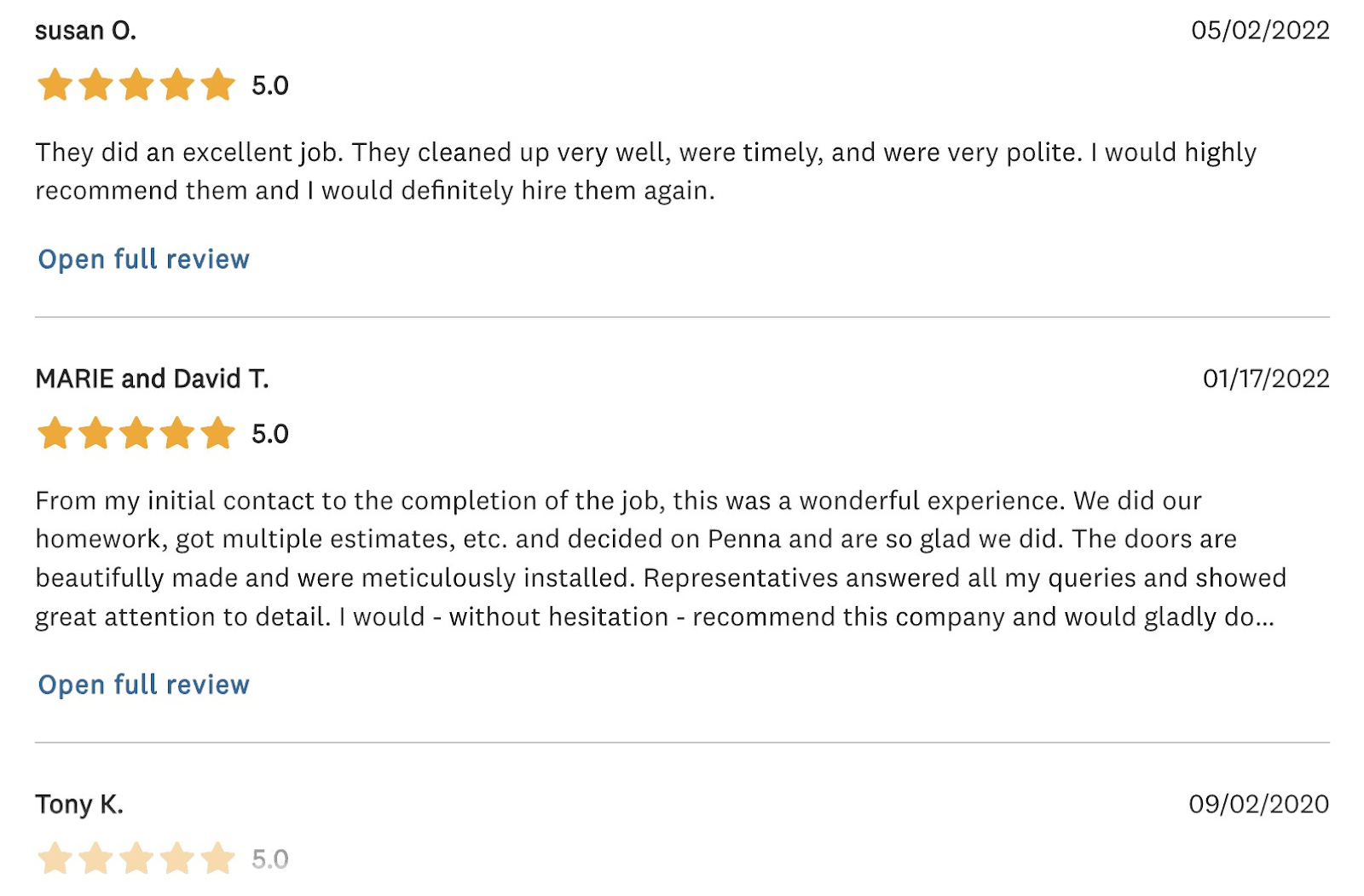
Task: Click the grayed 5.0 score in Tony K.'s review
Action: click(x=271, y=861)
